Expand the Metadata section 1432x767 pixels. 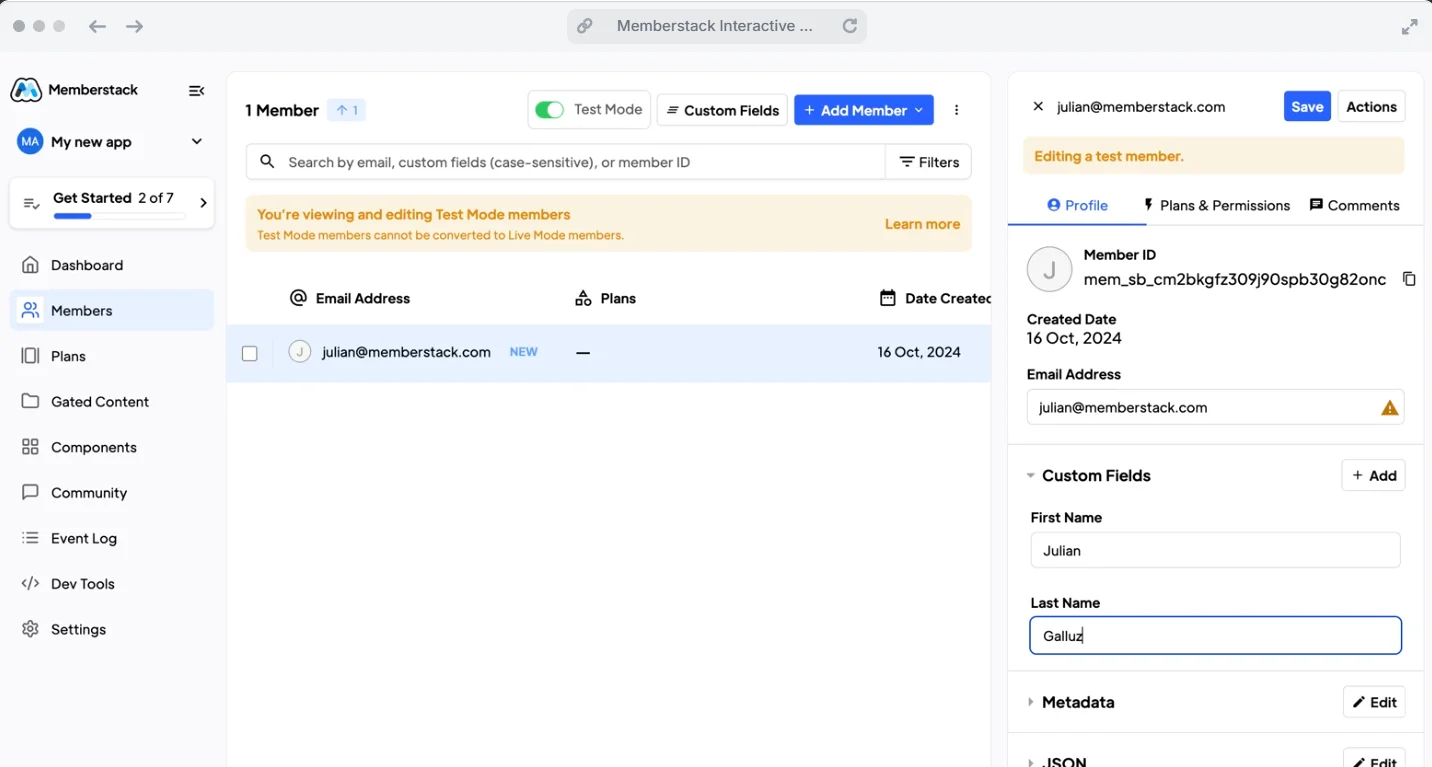click(x=1030, y=702)
